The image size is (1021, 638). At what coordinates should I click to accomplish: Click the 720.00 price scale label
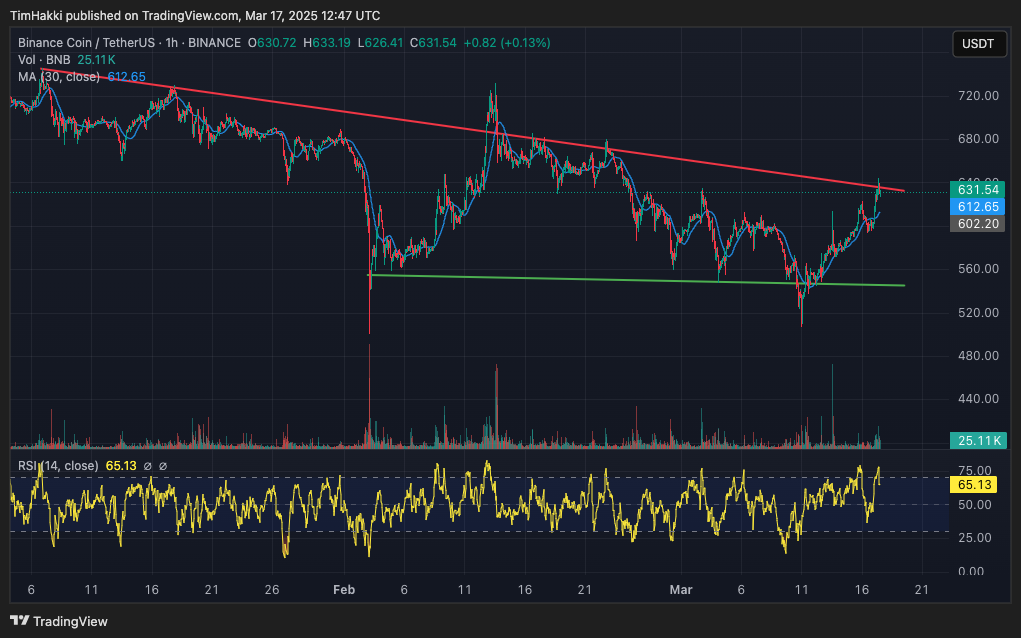click(978, 96)
